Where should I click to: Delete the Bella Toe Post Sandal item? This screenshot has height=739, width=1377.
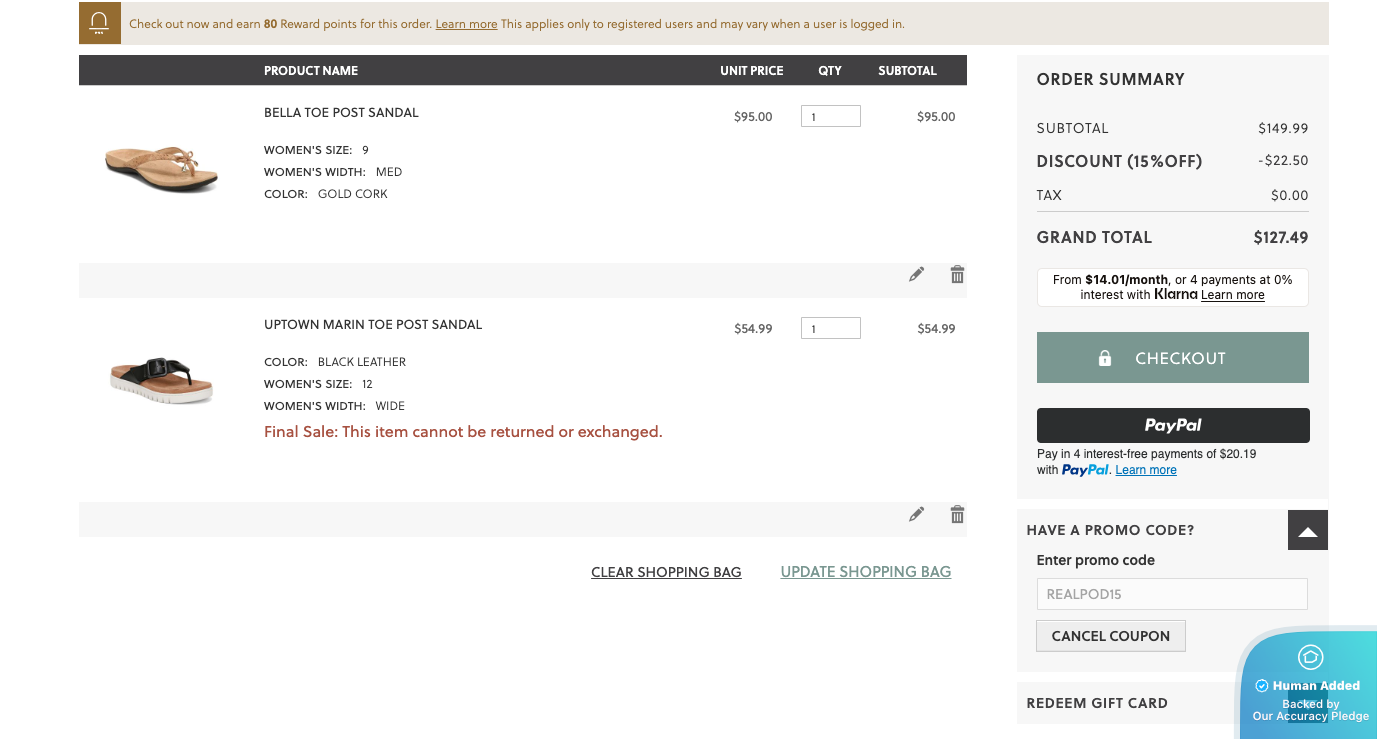click(x=957, y=274)
